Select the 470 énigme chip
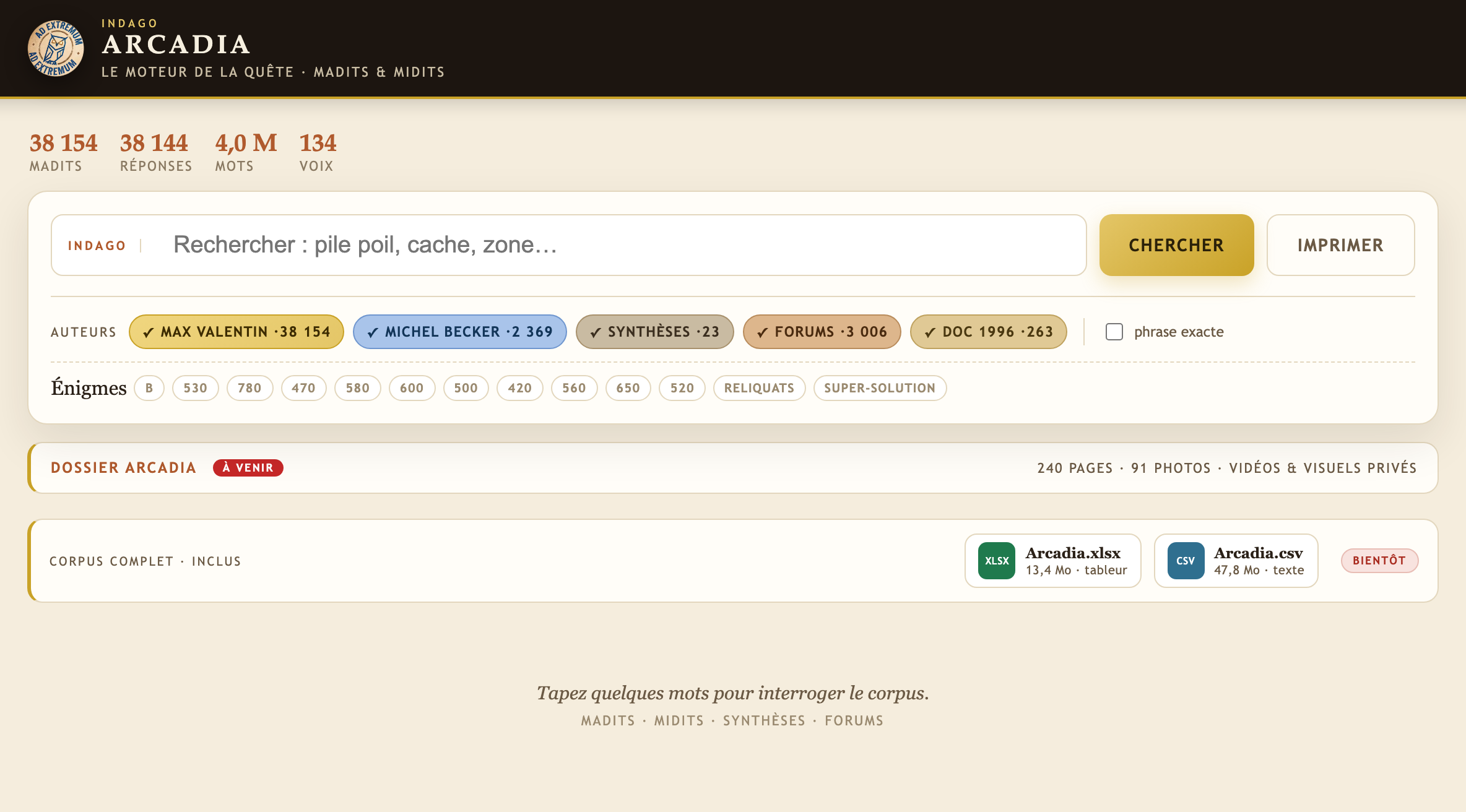1466x812 pixels. point(304,388)
